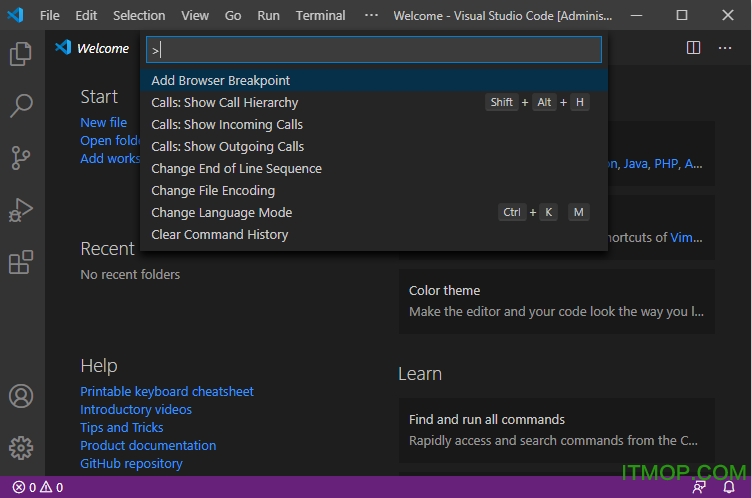Open GitHub repository link
This screenshot has height=498, width=752.
coord(131,463)
